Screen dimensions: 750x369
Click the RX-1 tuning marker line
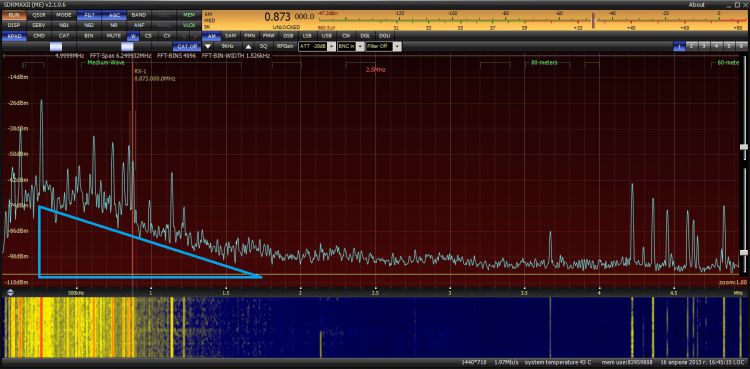132,172
